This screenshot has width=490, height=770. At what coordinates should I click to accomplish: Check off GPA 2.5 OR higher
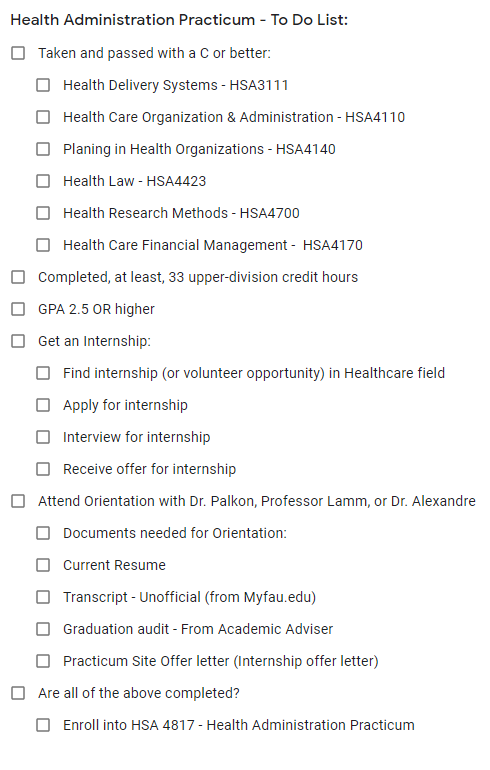pyautogui.click(x=18, y=309)
